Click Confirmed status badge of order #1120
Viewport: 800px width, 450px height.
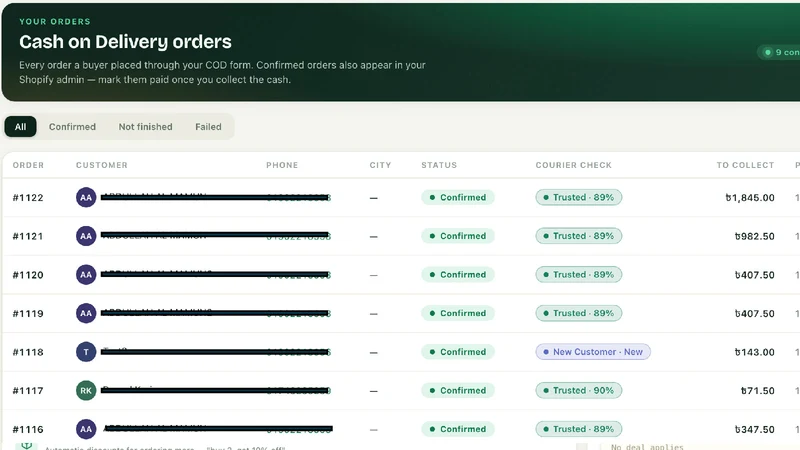tap(458, 274)
